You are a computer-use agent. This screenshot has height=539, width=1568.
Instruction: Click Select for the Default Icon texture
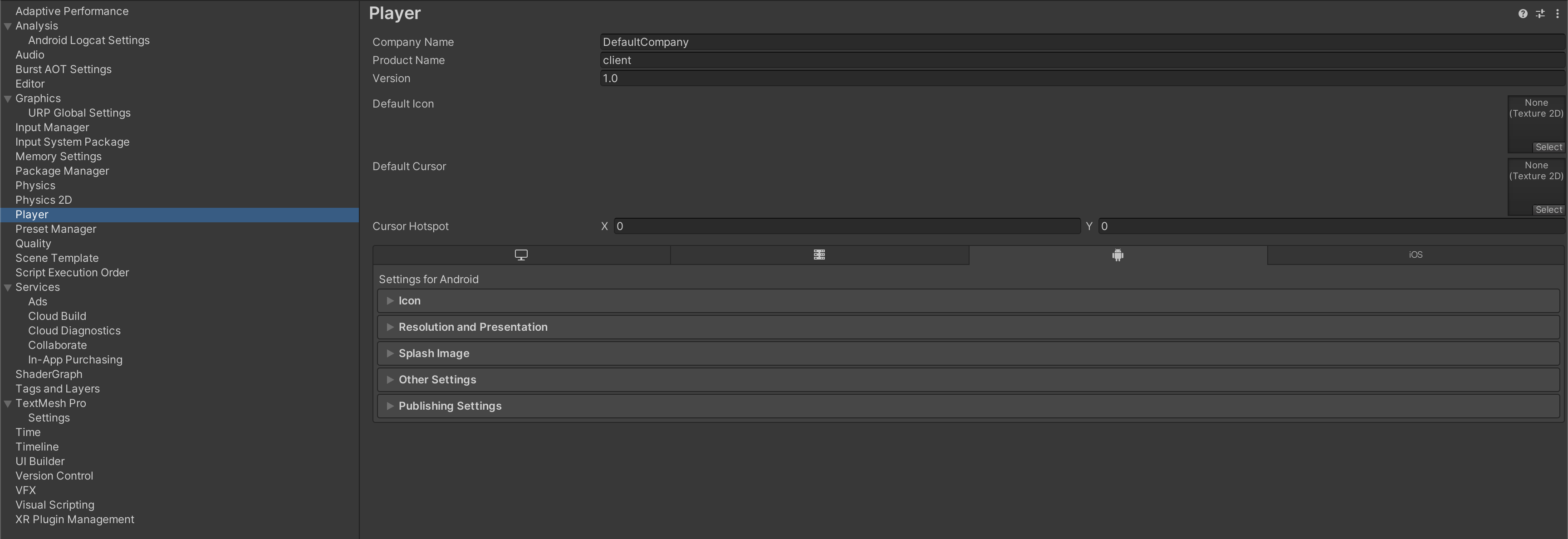(x=1548, y=147)
